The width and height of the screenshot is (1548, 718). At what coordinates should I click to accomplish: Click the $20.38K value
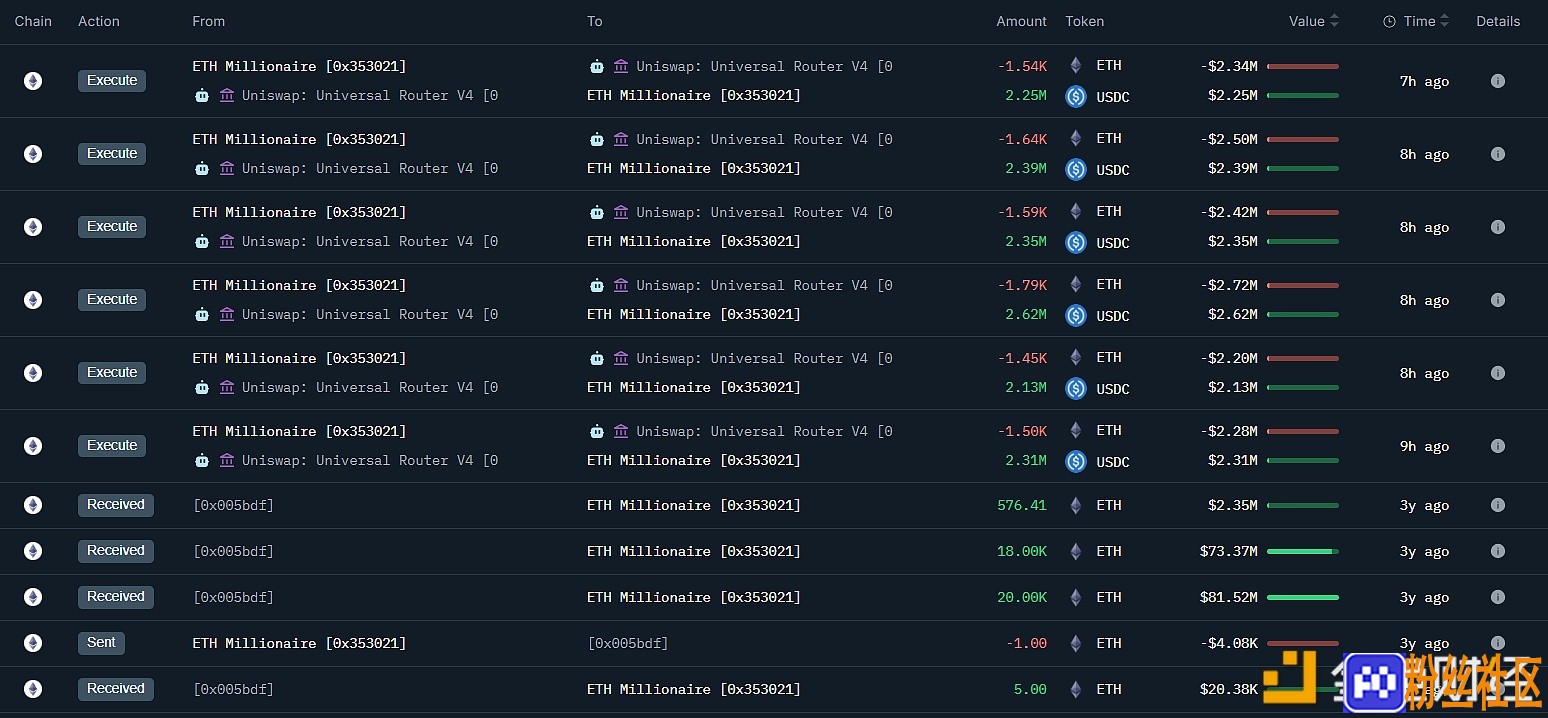click(x=1229, y=689)
